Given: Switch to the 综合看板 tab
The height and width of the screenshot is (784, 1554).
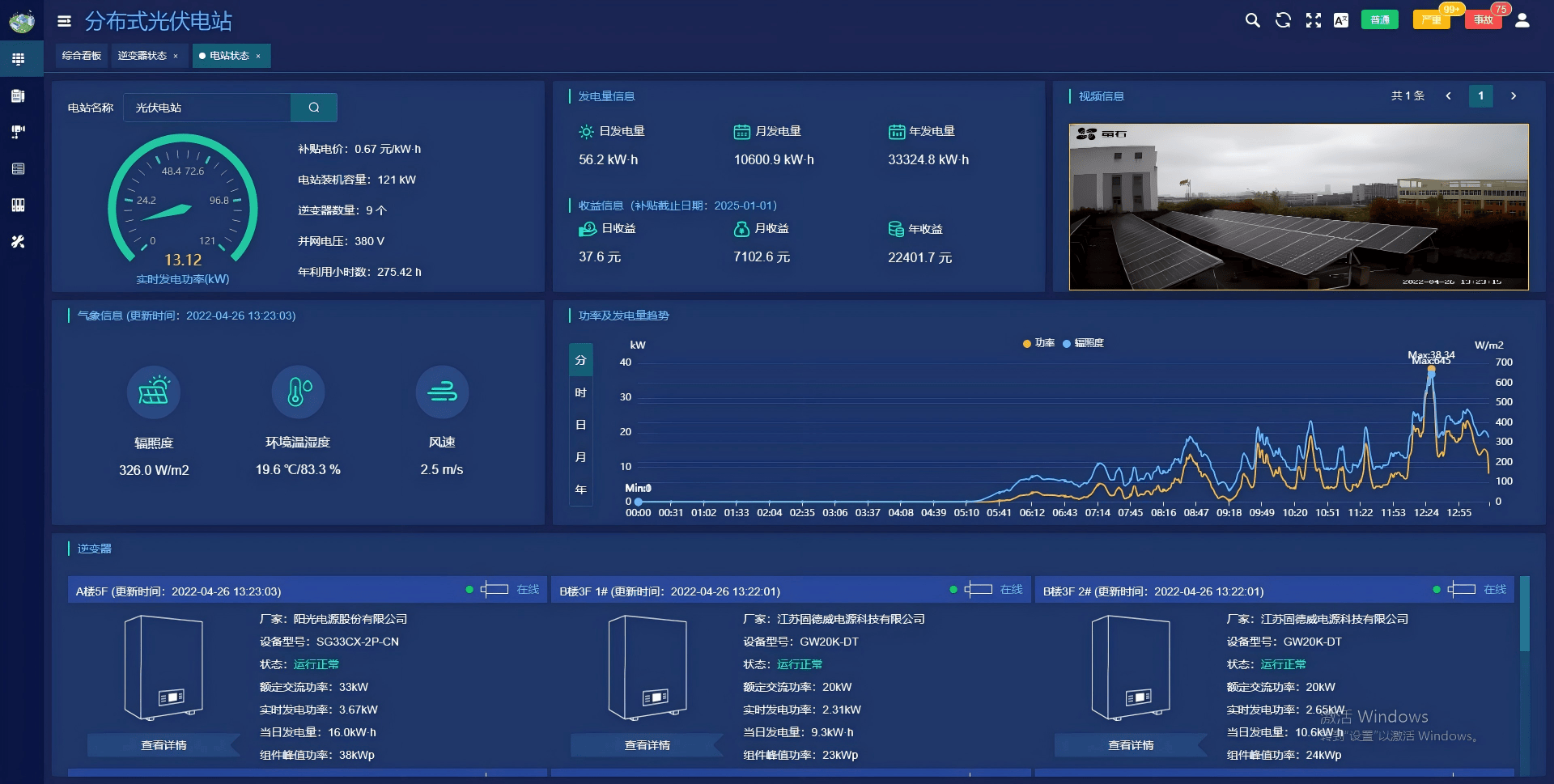Looking at the screenshot, I should coord(82,56).
